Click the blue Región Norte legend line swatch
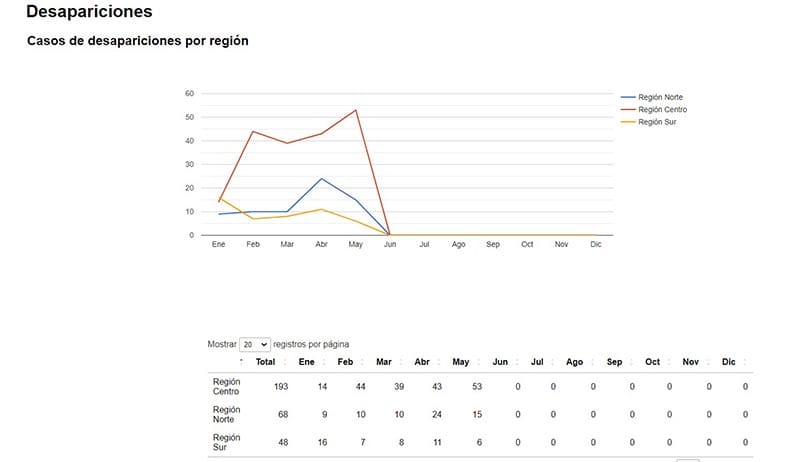Viewport: 800px width, 462px height. click(628, 97)
